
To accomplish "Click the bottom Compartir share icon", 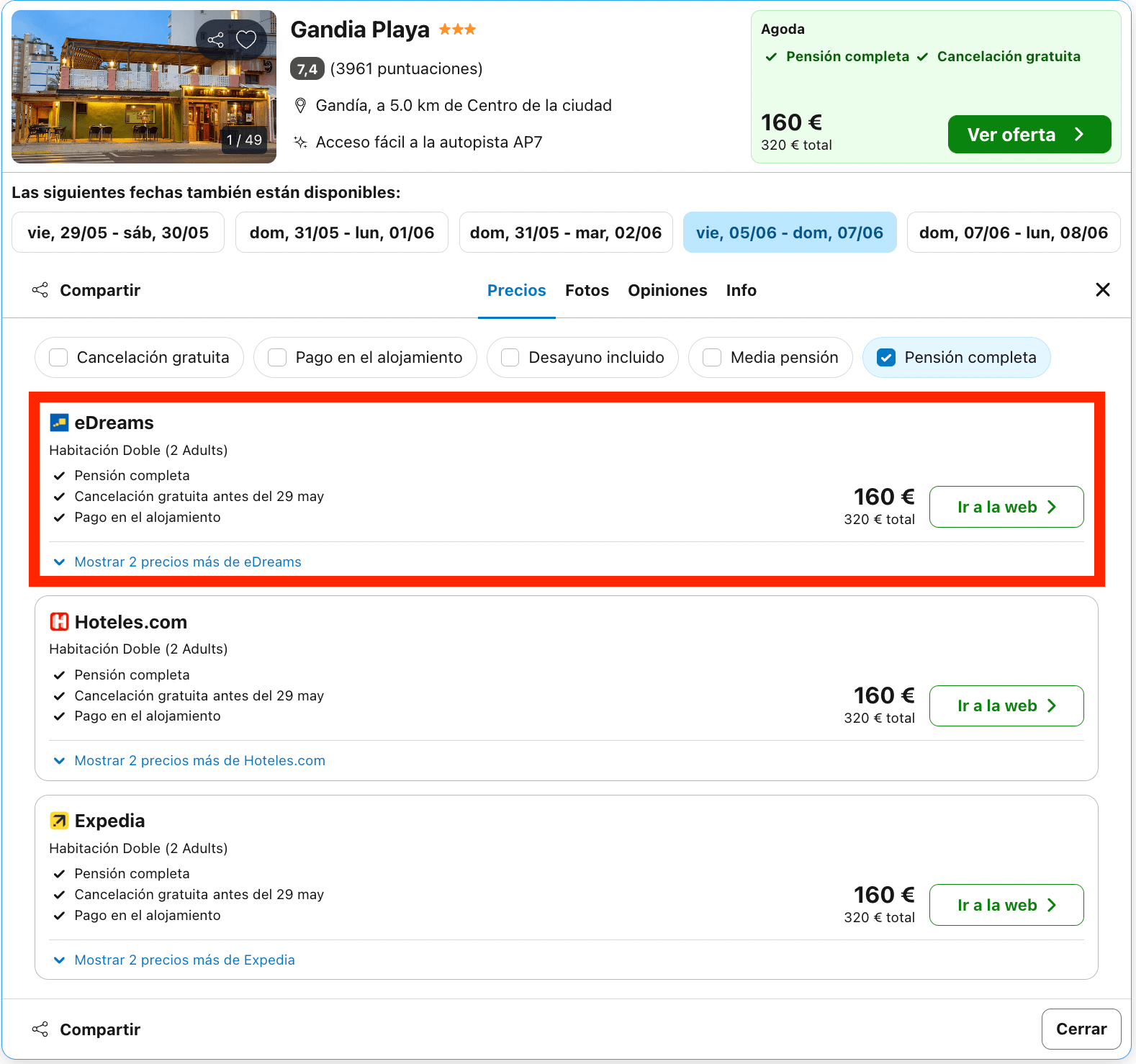I will point(40,1029).
